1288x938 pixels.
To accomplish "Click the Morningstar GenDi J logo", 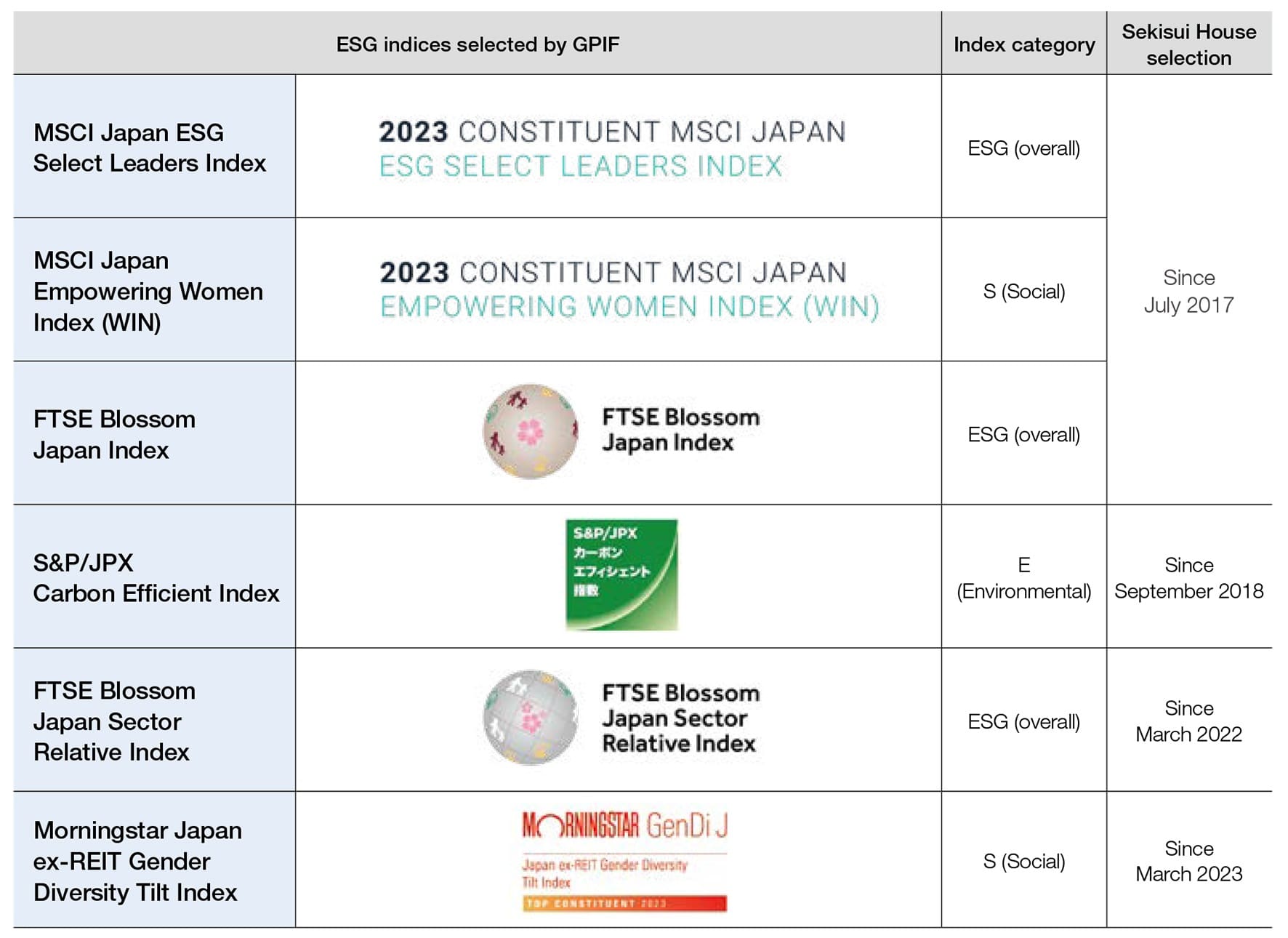I will pyautogui.click(x=624, y=861).
